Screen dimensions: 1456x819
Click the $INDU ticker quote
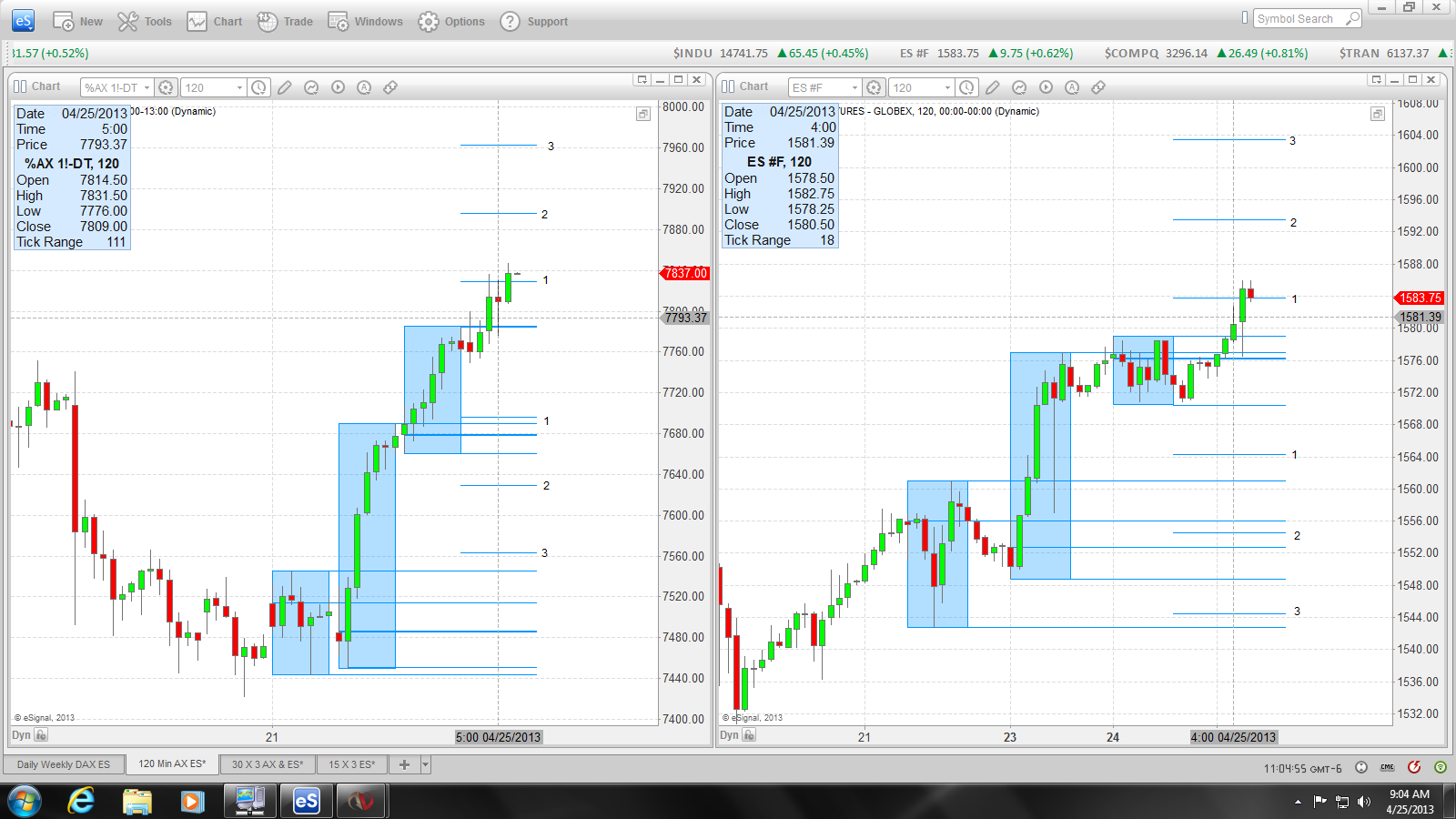pos(771,54)
